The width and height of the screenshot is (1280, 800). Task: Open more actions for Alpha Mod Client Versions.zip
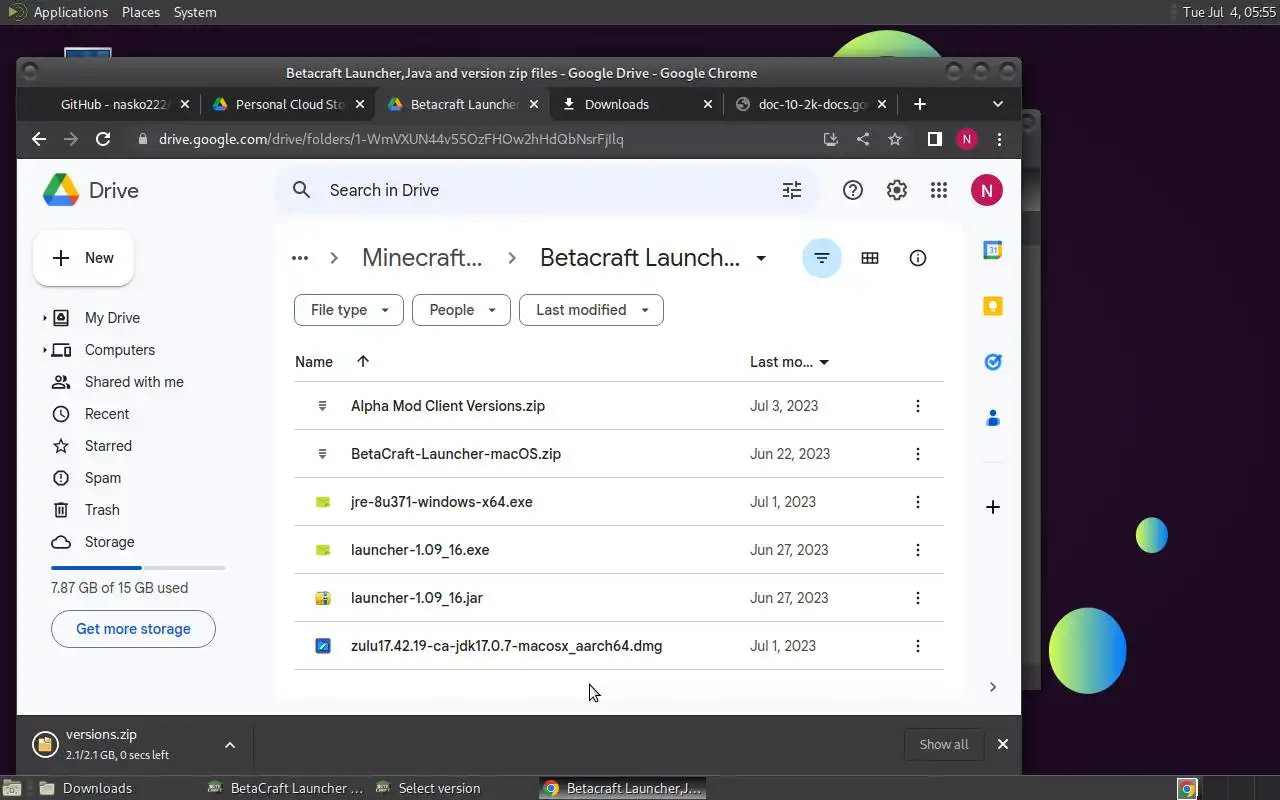click(918, 406)
